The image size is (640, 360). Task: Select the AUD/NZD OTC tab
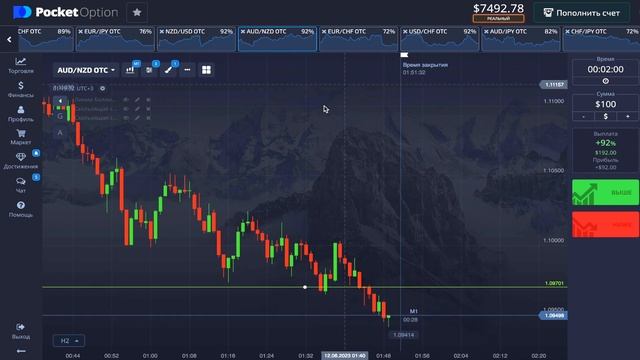(278, 39)
